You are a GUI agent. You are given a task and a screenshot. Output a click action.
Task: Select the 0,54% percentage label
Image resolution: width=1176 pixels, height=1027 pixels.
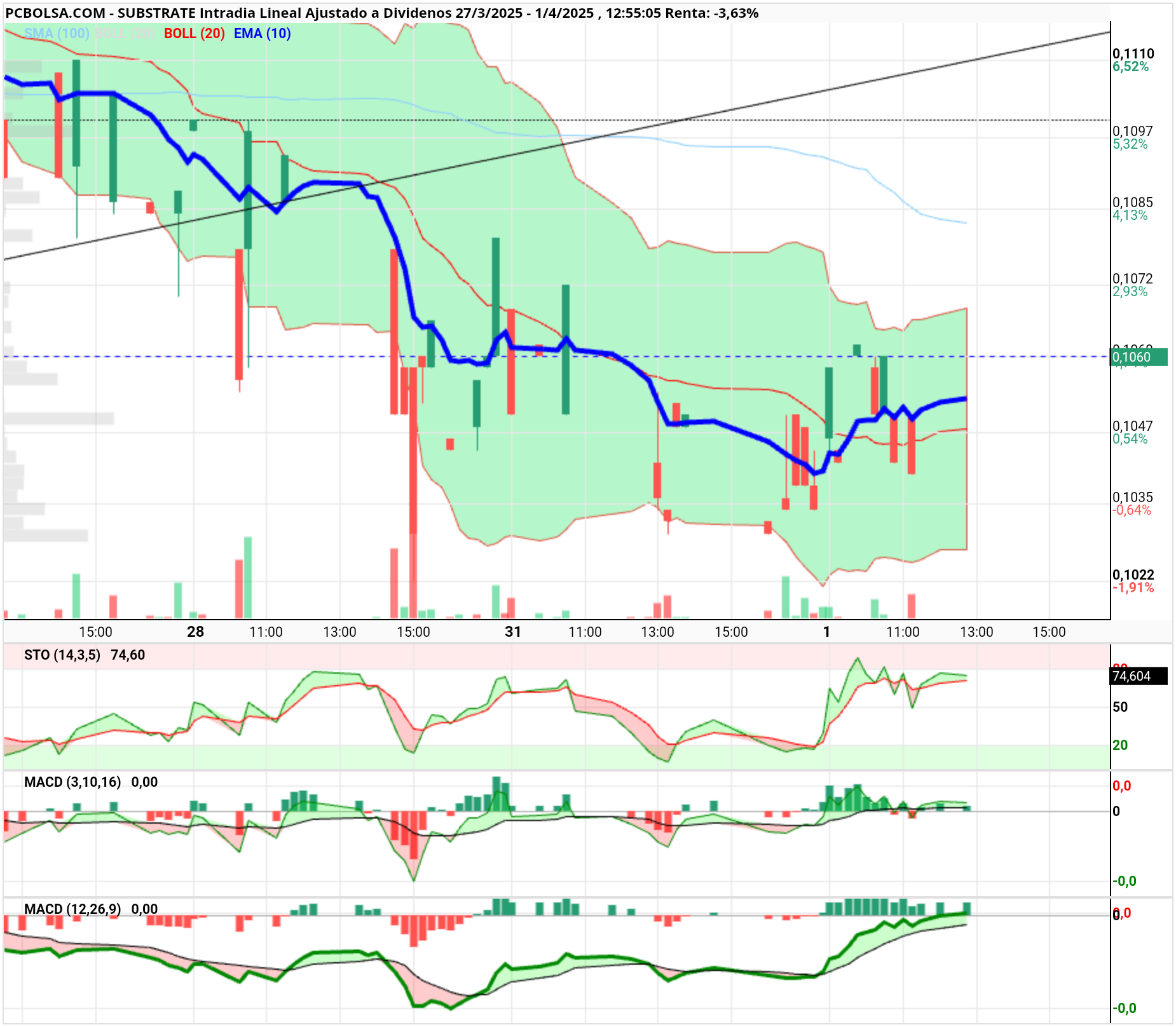pyautogui.click(x=1130, y=439)
